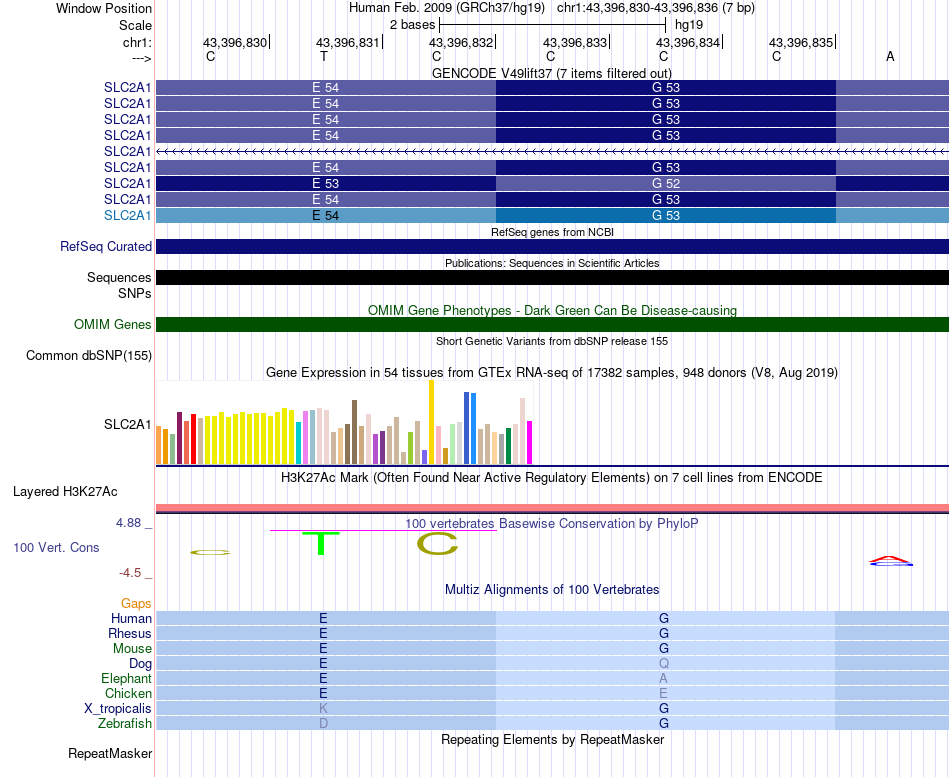
Task: Click the SLC2A1 intron arrows line
Action: (552, 151)
